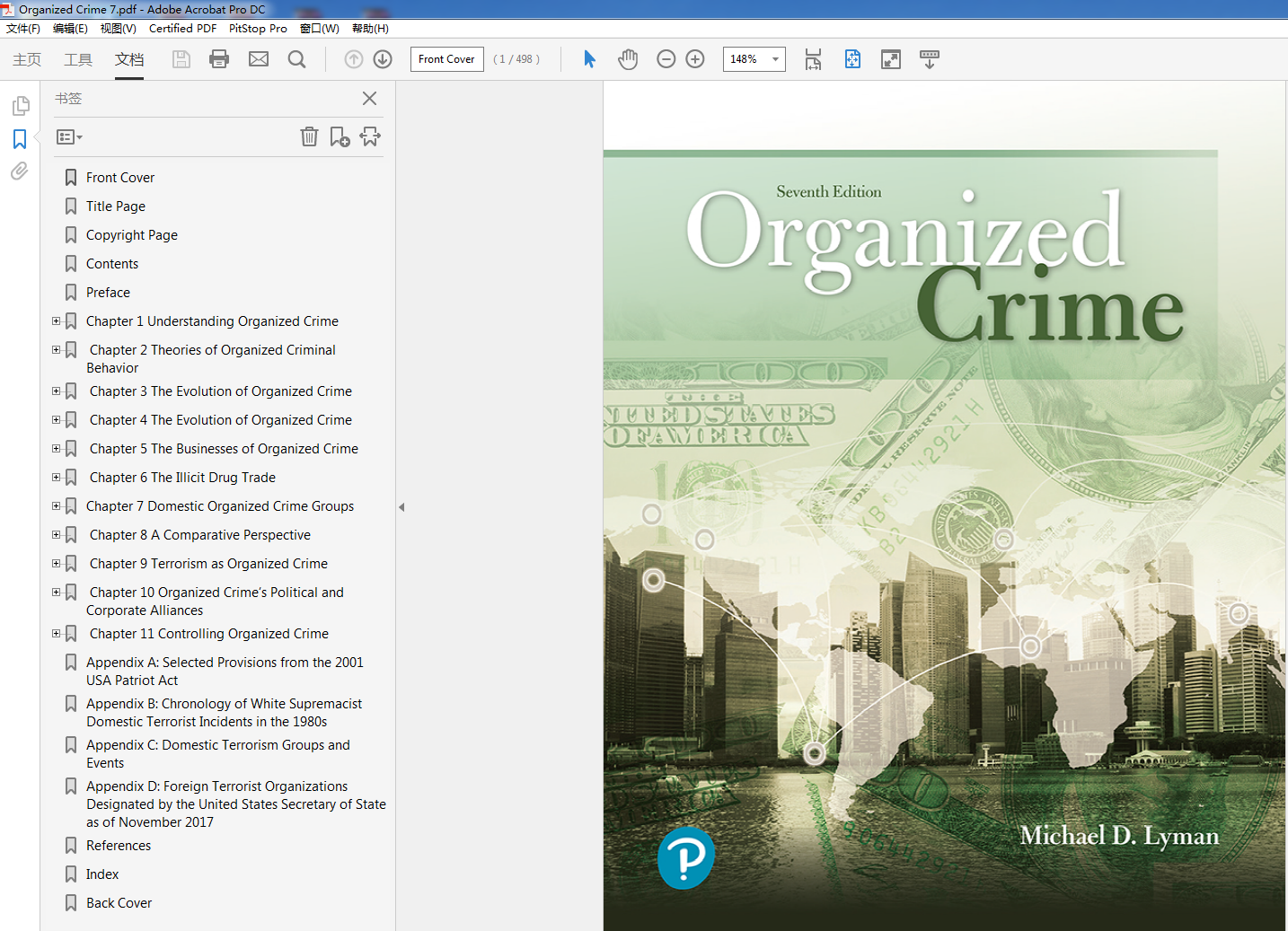This screenshot has width=1288, height=931.
Task: Open the PitStop Pro menu
Action: click(x=258, y=29)
